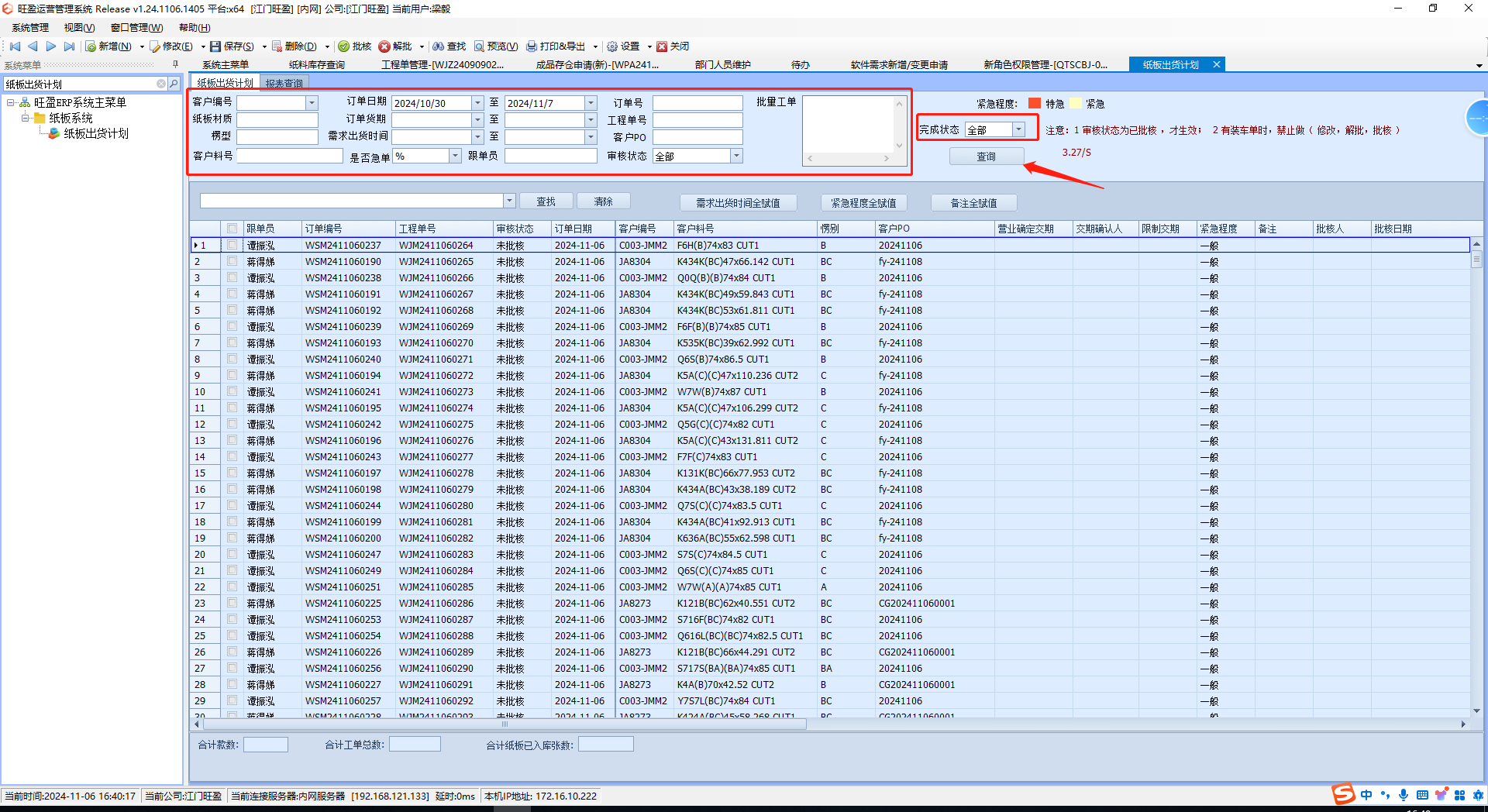Open the 是否急单 dropdown

455,156
